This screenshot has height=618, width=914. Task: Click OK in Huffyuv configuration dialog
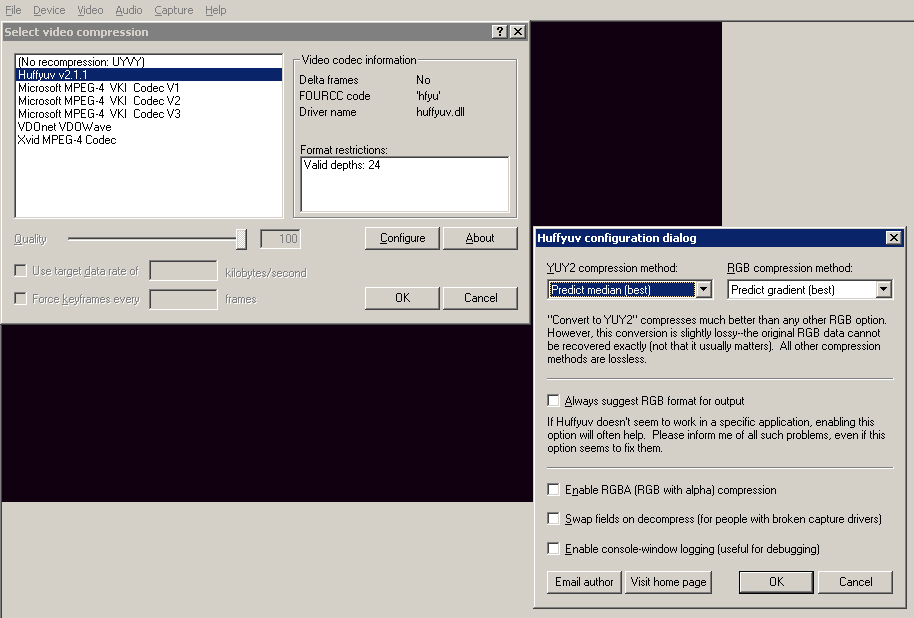[x=776, y=582]
